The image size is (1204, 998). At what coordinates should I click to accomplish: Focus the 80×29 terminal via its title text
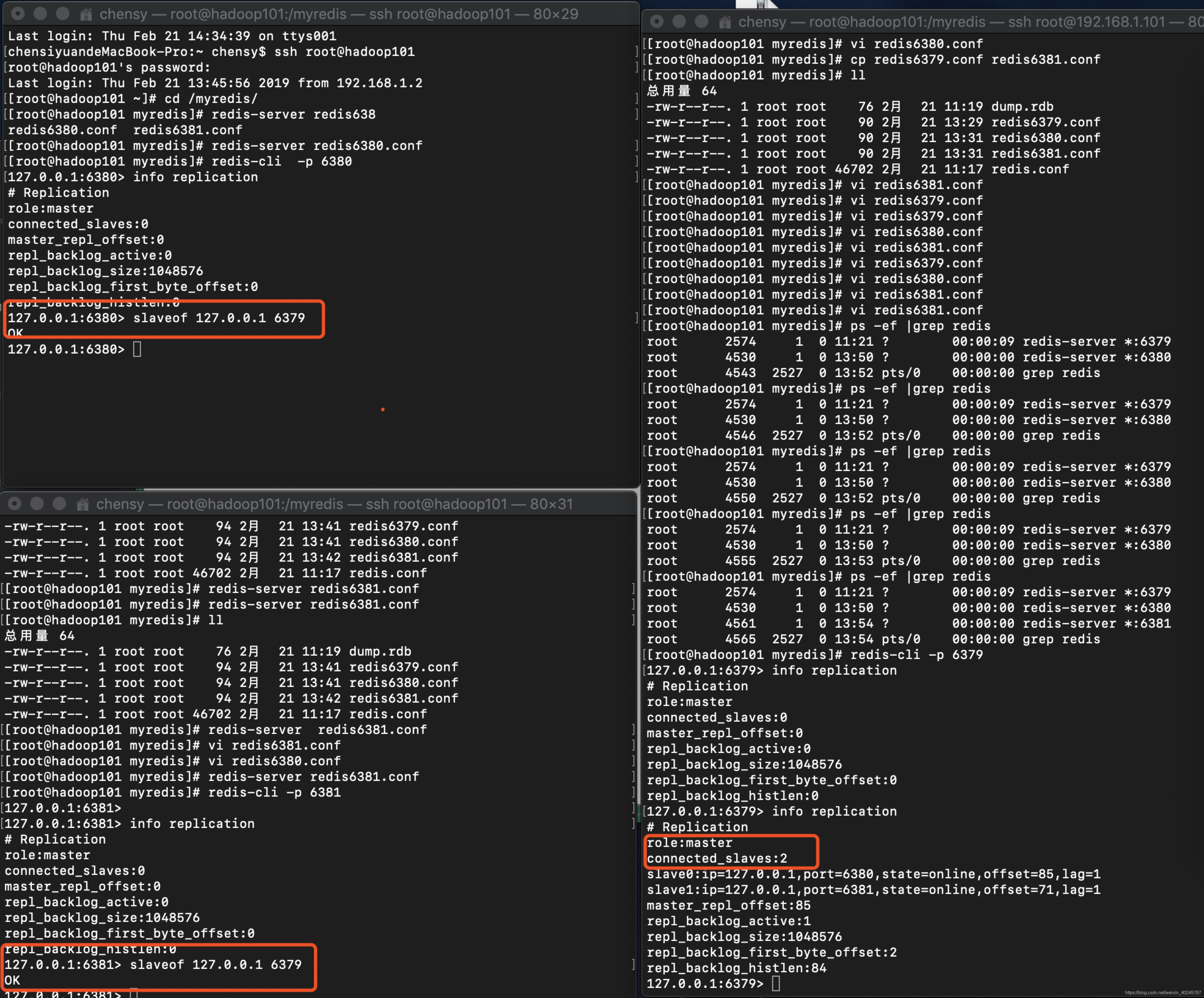[x=338, y=14]
